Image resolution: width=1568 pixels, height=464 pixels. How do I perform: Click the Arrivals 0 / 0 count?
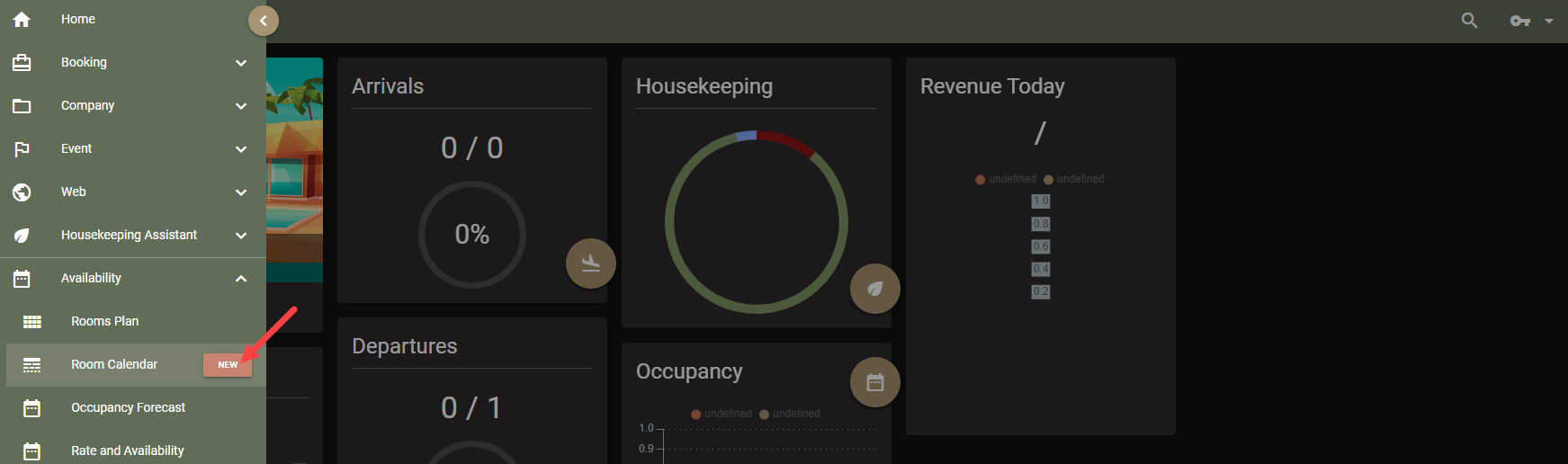(472, 147)
